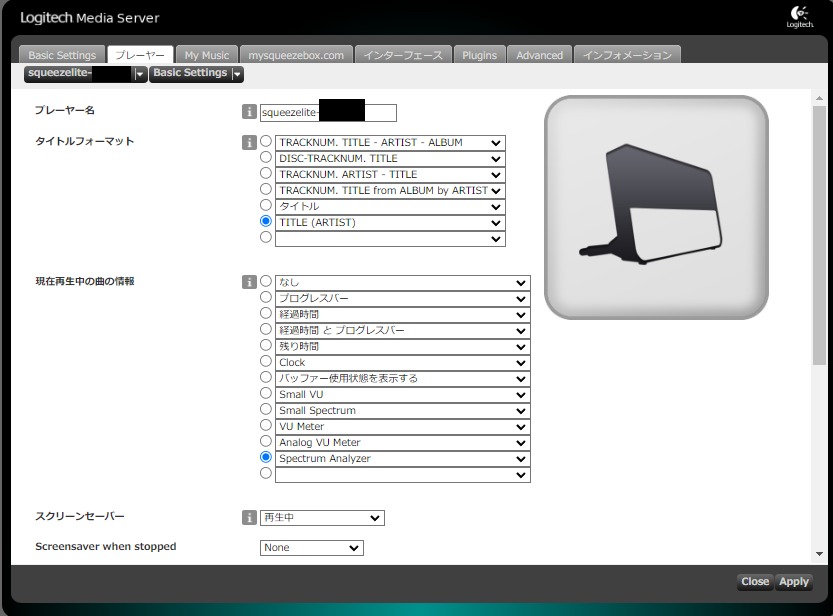Click the vertical scrollbar thumb

tap(819, 235)
